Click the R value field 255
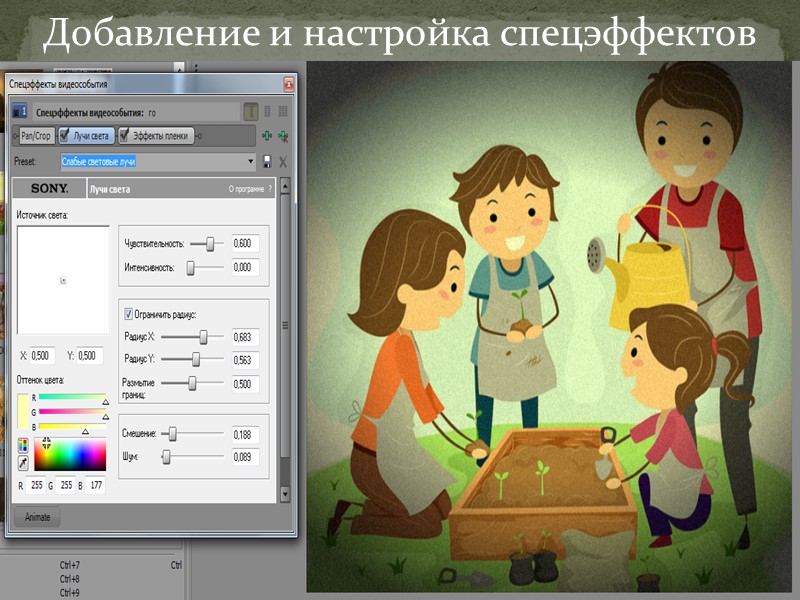The height and width of the screenshot is (600, 800). pos(36,485)
